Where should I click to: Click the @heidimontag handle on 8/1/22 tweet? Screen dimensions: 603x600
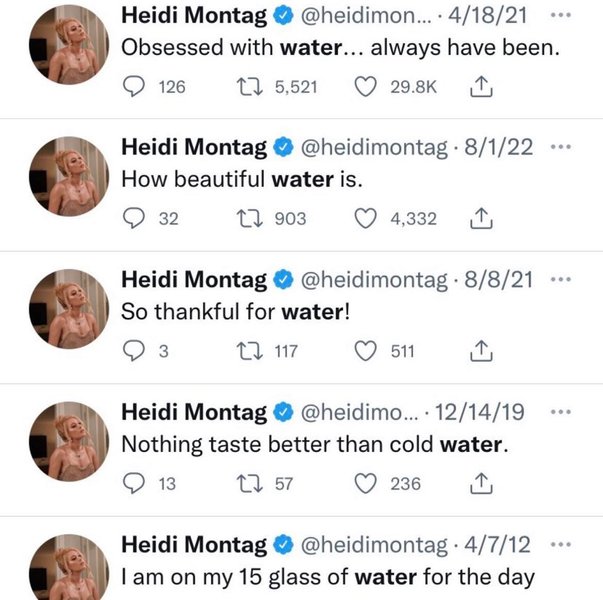[x=368, y=147]
